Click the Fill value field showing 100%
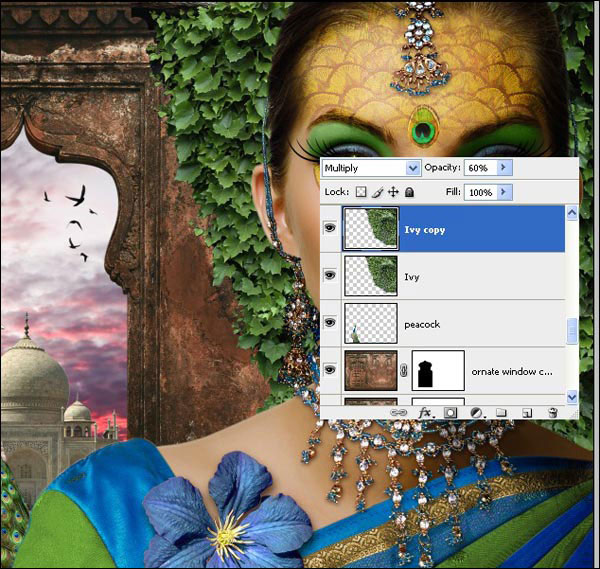This screenshot has height=569, width=600. tap(480, 192)
